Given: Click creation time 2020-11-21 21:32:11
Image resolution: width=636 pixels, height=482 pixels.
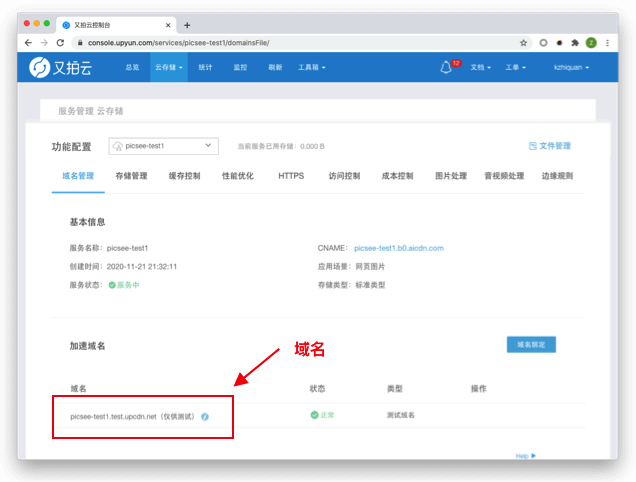Looking at the screenshot, I should click(x=142, y=267).
